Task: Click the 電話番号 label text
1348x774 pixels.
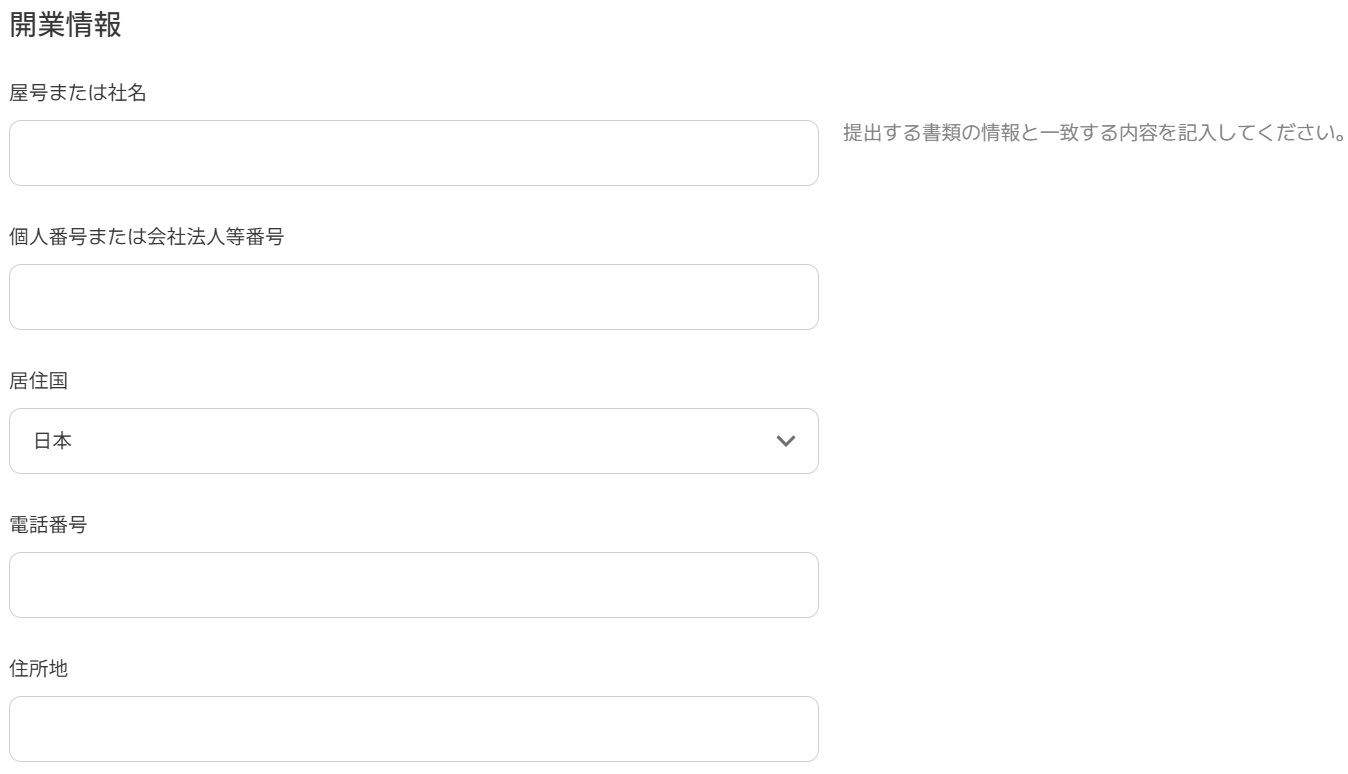Action: tap(47, 526)
